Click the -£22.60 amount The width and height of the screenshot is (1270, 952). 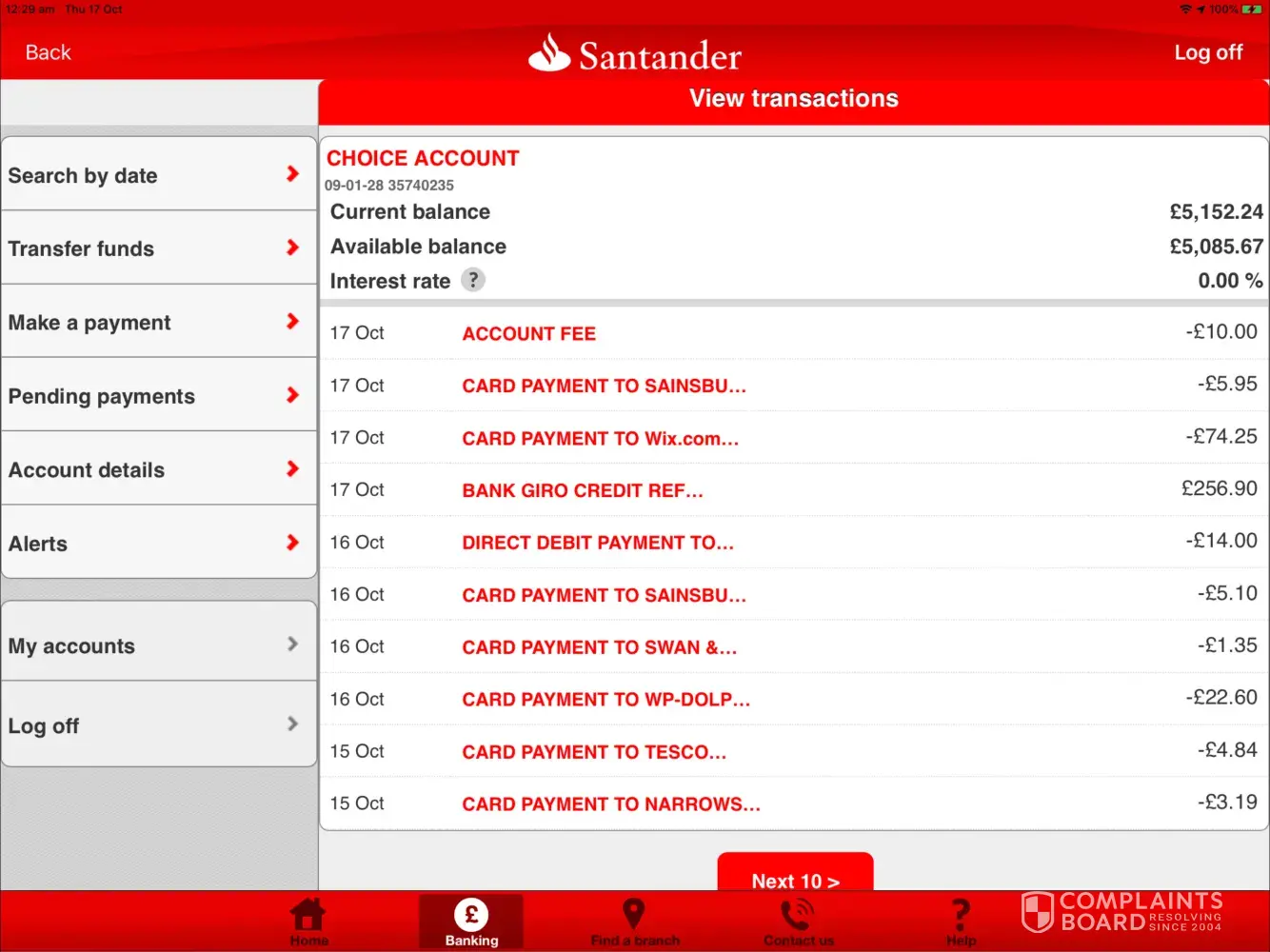click(x=1221, y=698)
